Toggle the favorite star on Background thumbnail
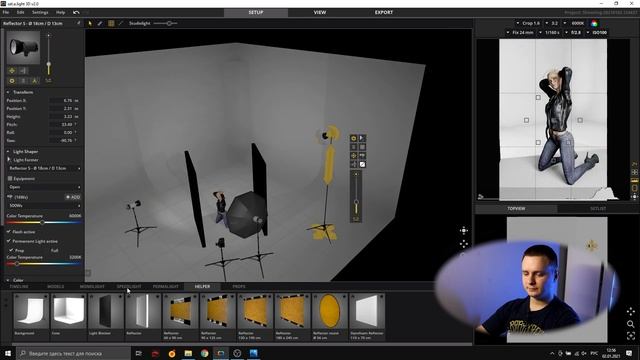 click(x=46, y=297)
